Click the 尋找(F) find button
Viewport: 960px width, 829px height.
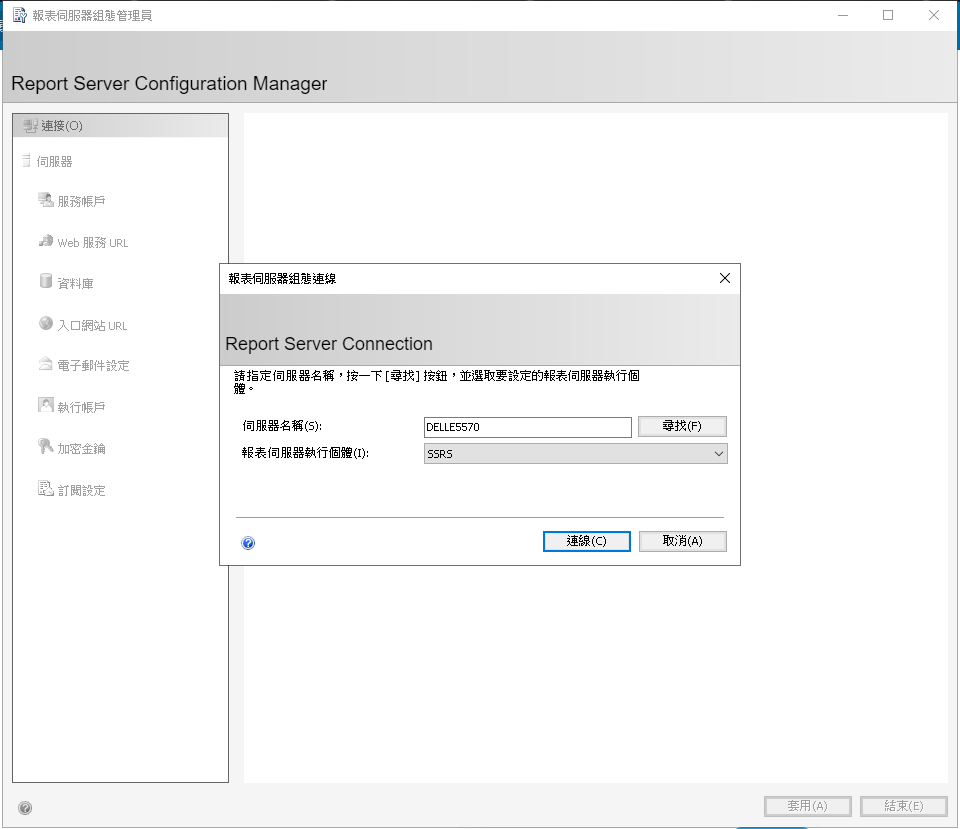coord(682,427)
